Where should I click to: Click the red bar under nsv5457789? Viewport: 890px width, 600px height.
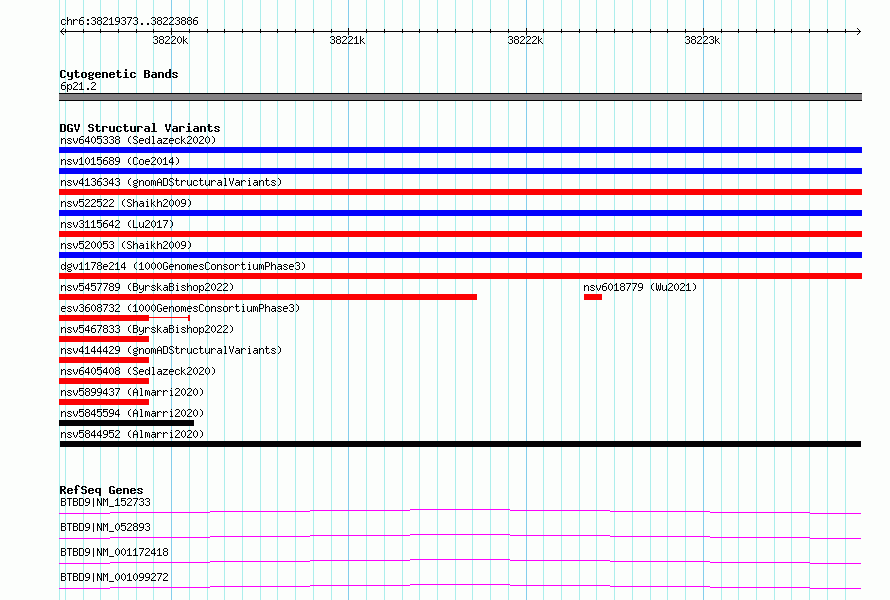tap(268, 297)
